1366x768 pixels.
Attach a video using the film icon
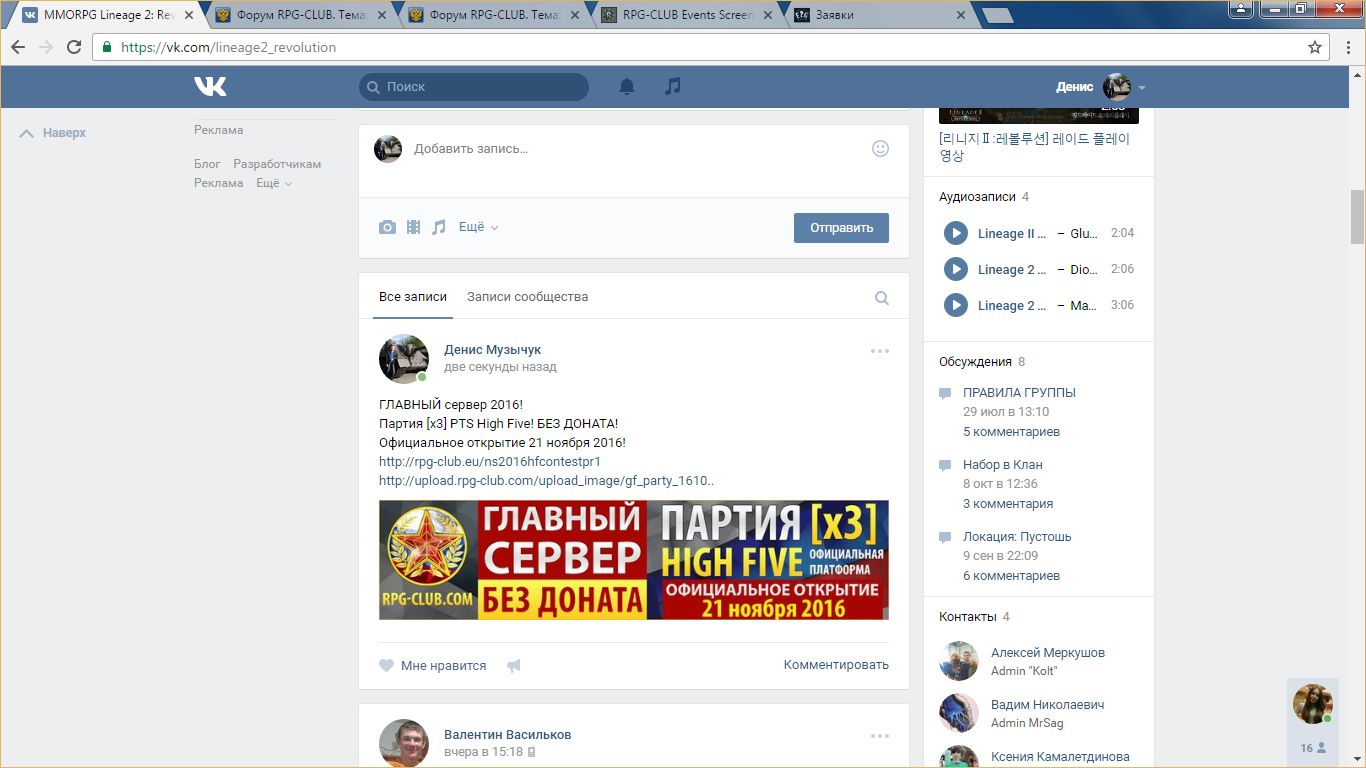(413, 227)
